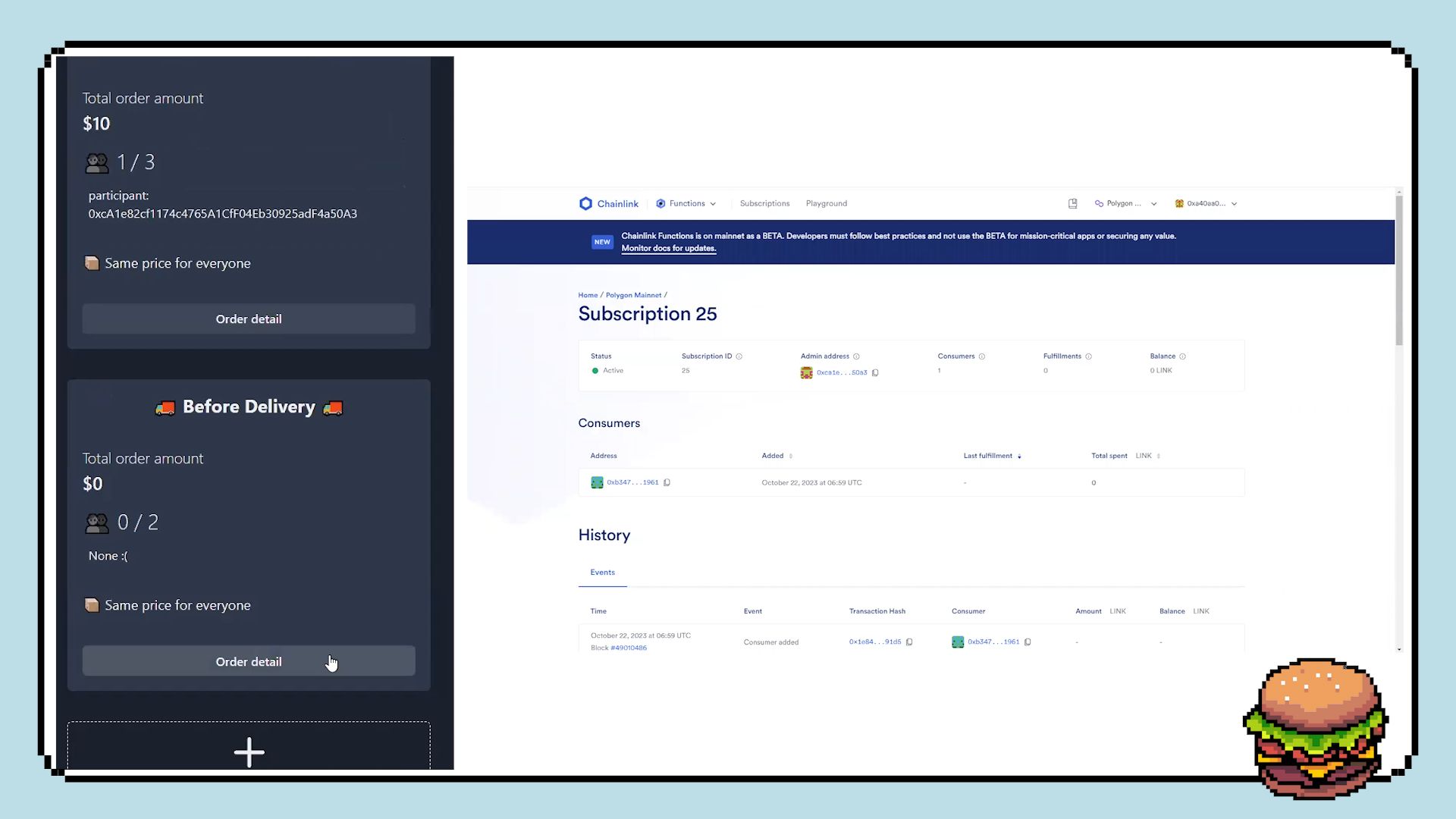Click the Chainlink logo icon
Viewport: 1456px width, 819px height.
(585, 203)
